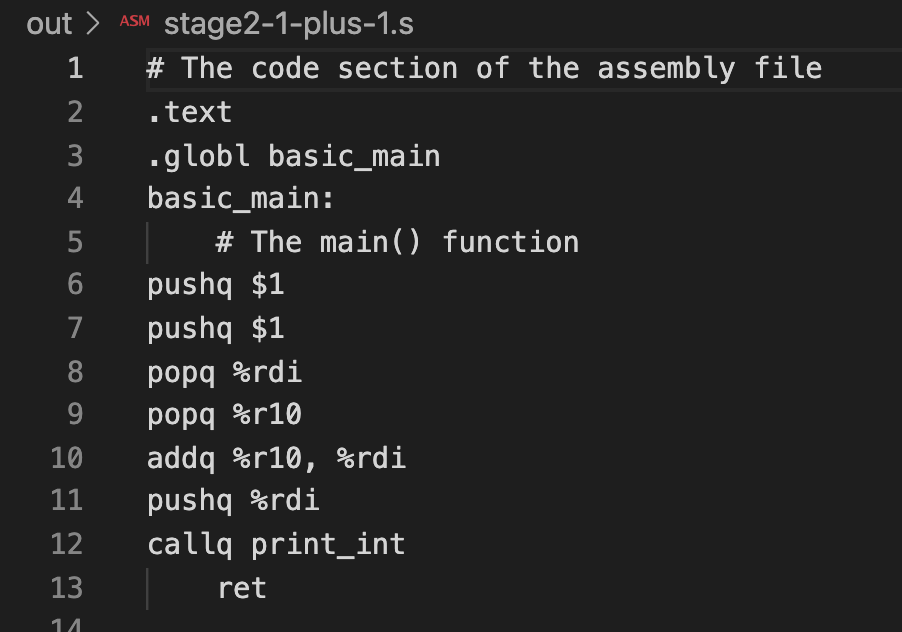Click the '# The main() function' comment
This screenshot has height=632, width=902.
click(x=397, y=242)
